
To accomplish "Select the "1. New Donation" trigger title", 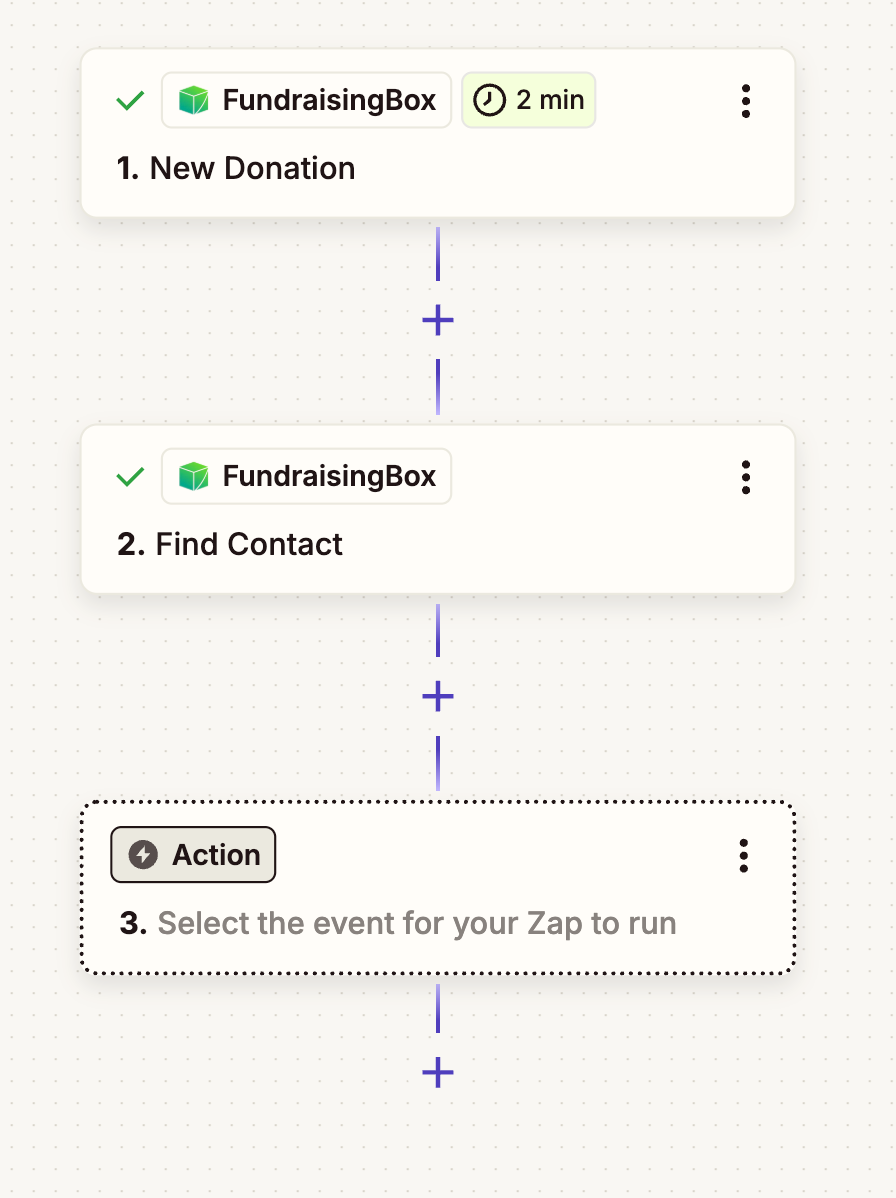I will pos(236,168).
